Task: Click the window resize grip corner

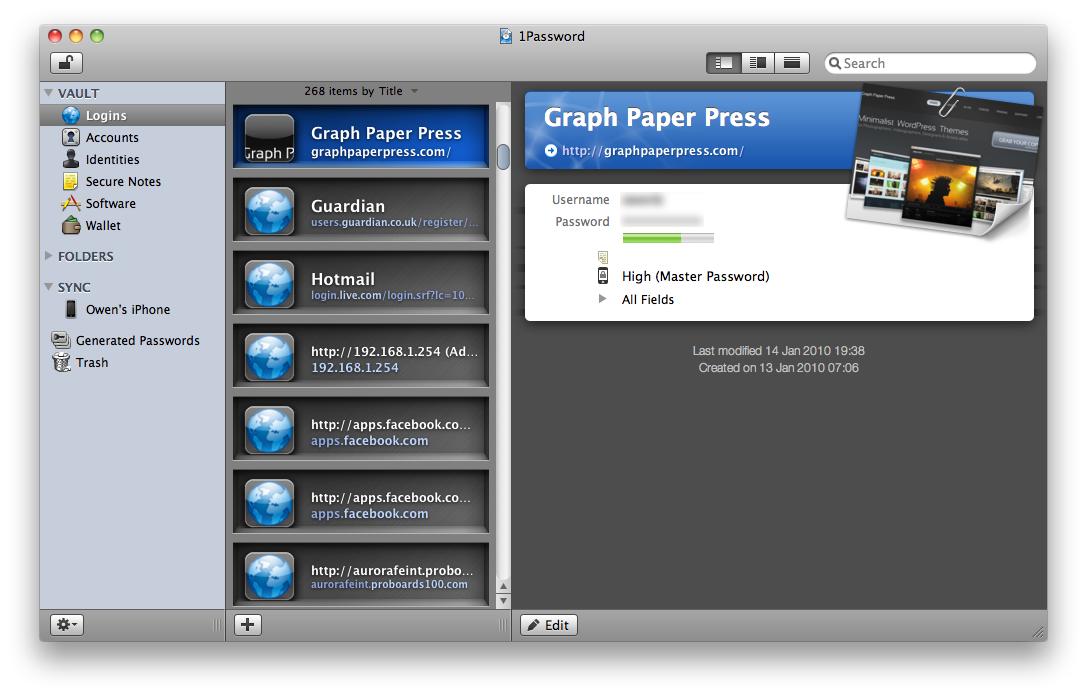Action: (1038, 632)
